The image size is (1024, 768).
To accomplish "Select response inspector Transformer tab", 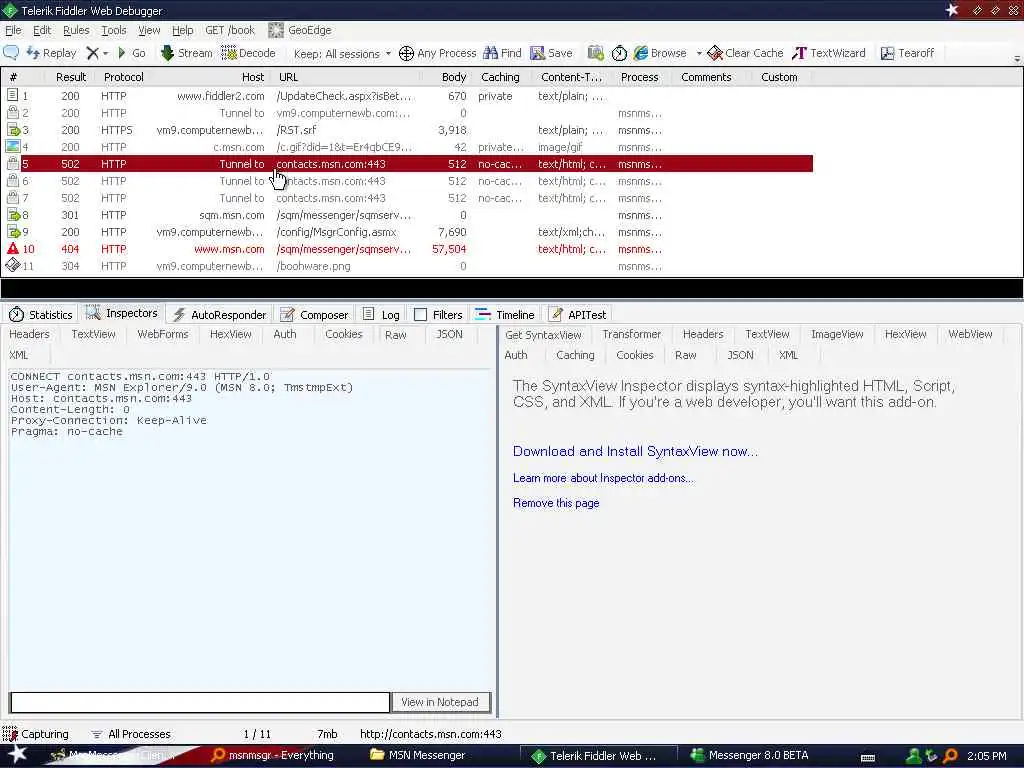I will (x=632, y=334).
